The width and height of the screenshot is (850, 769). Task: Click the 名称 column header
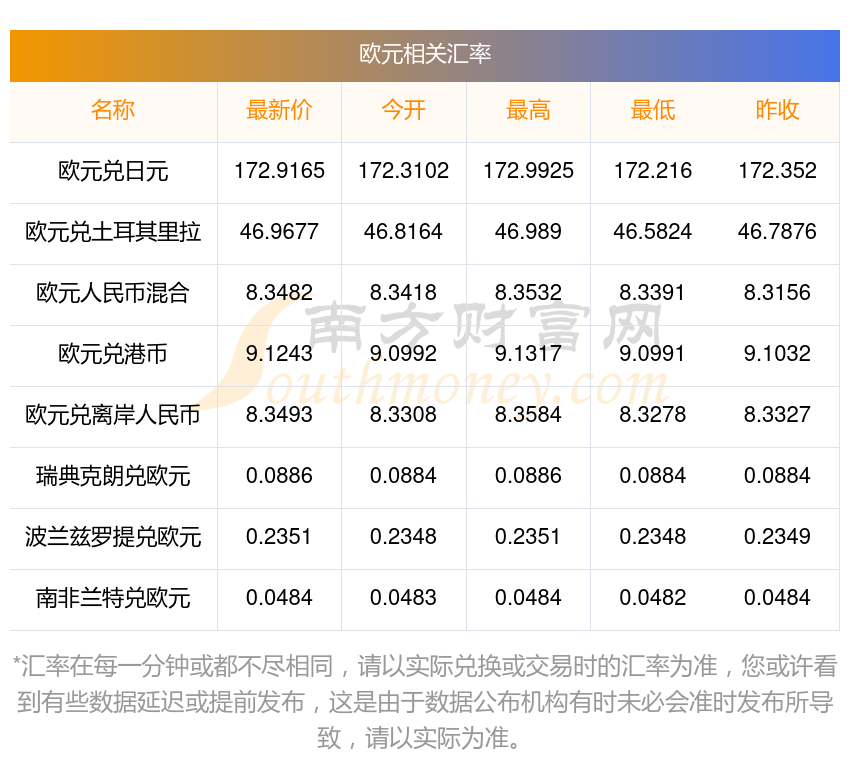click(x=113, y=110)
